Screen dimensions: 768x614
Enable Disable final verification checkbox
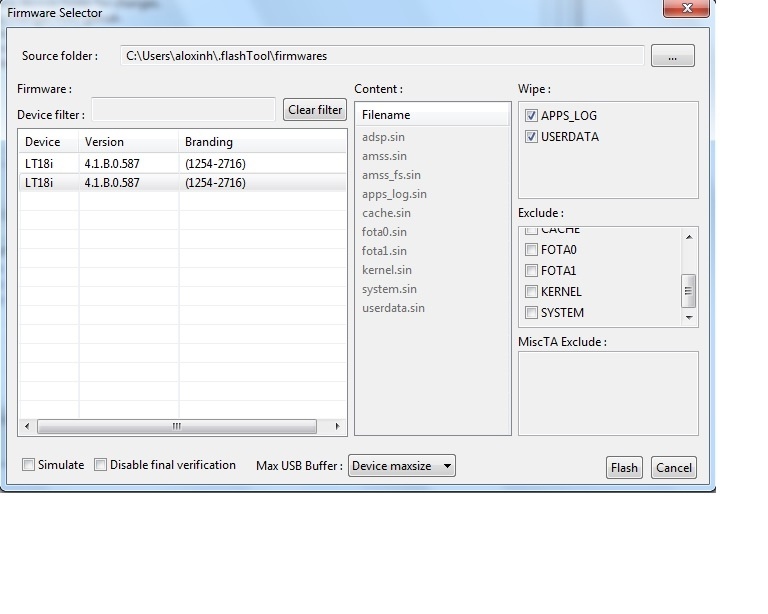tap(100, 465)
